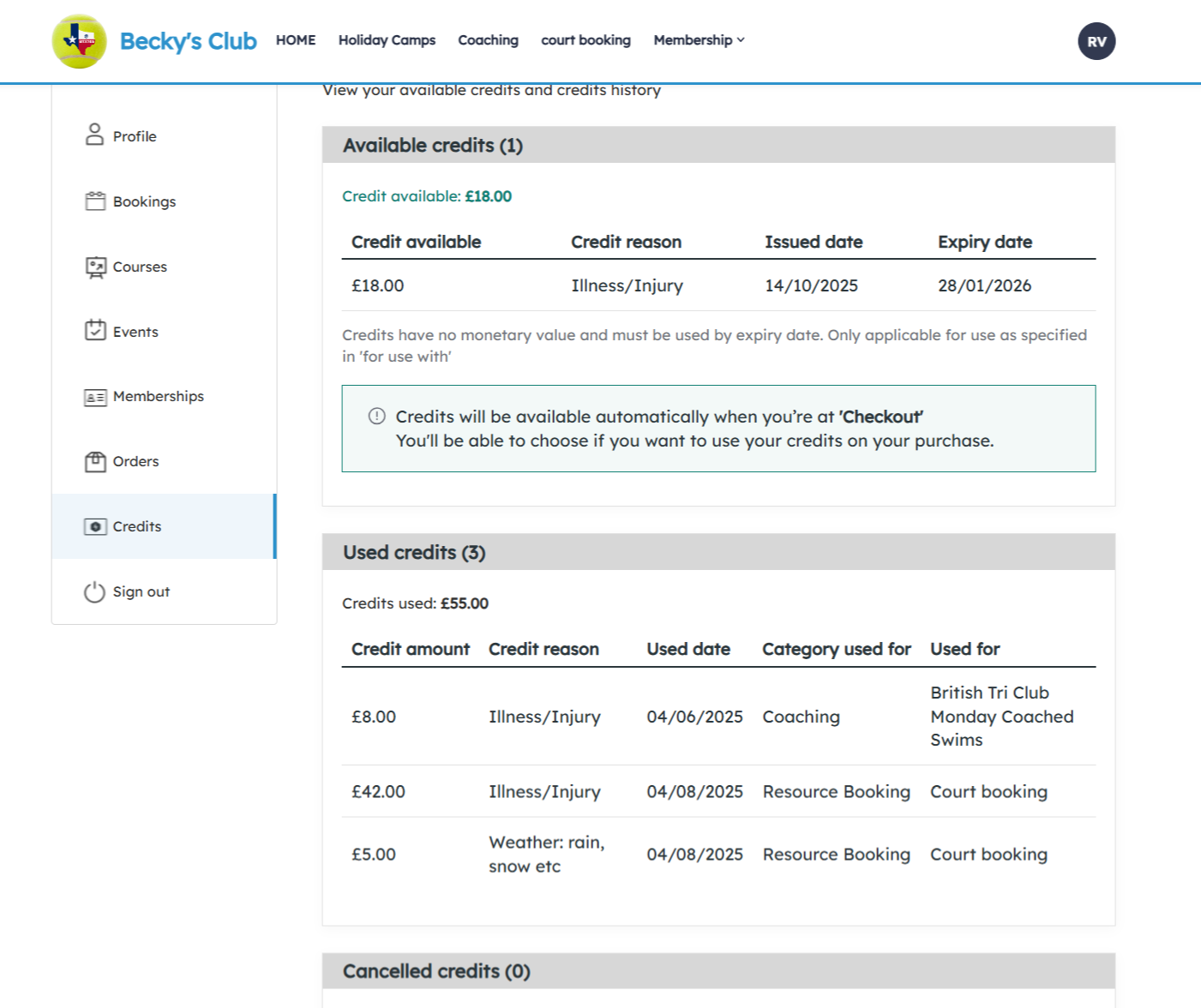This screenshot has height=1008, width=1201.
Task: Open the RV user avatar menu
Action: [1096, 41]
